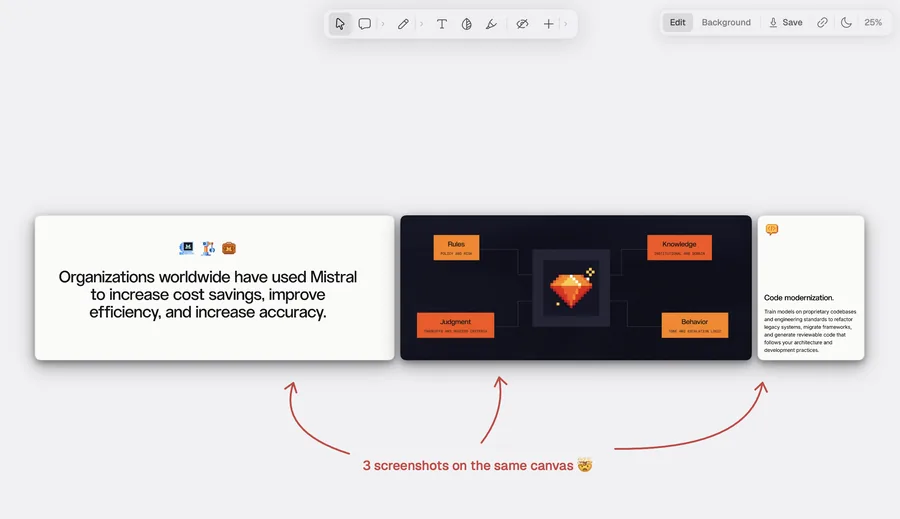Select the pointer cursor tool

coord(340,24)
